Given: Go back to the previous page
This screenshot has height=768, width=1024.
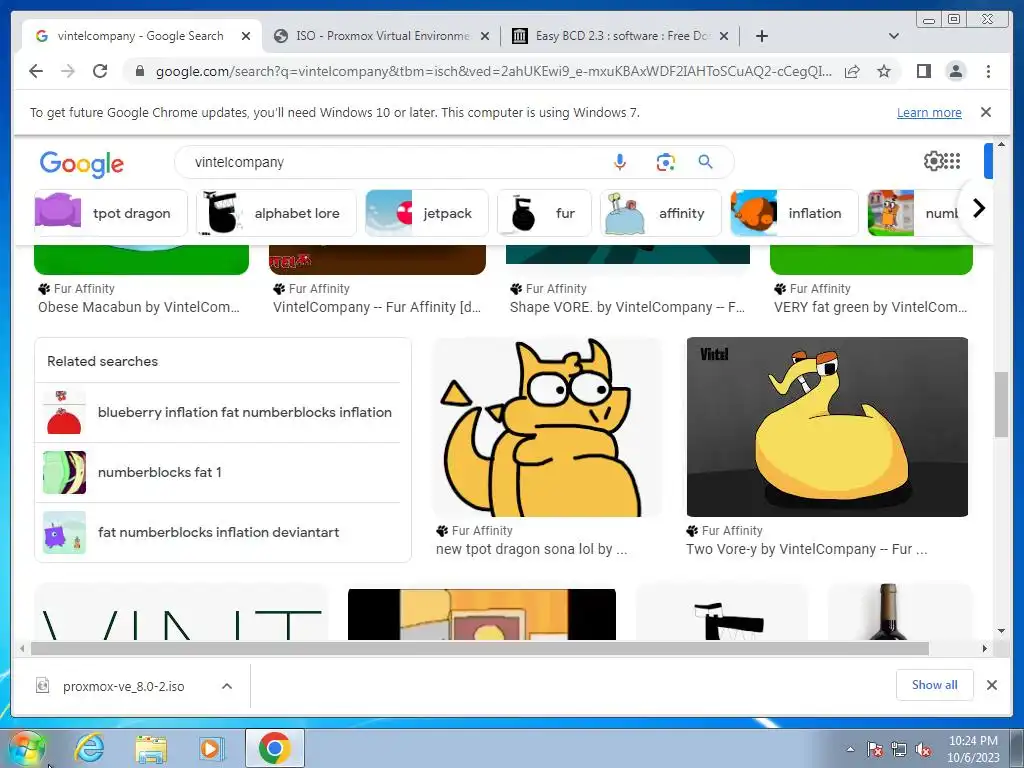Looking at the screenshot, I should pos(36,71).
